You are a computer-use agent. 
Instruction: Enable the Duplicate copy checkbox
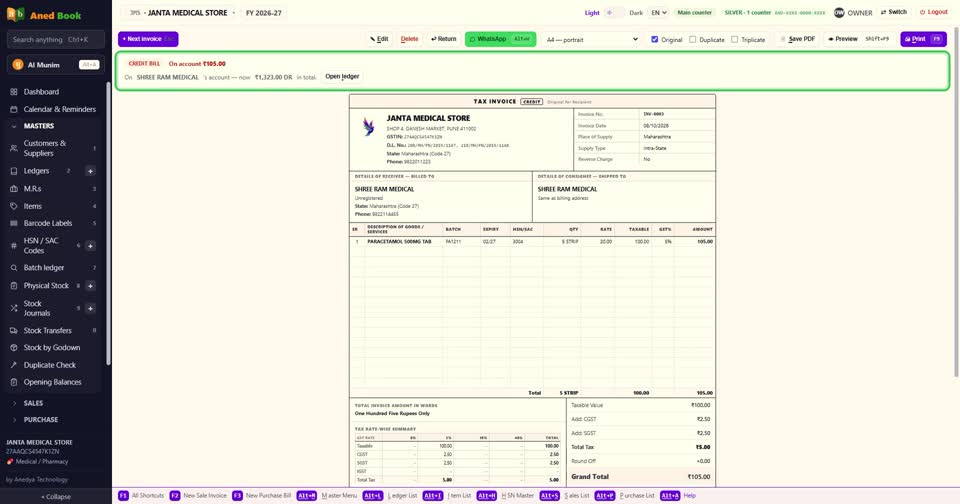click(692, 39)
